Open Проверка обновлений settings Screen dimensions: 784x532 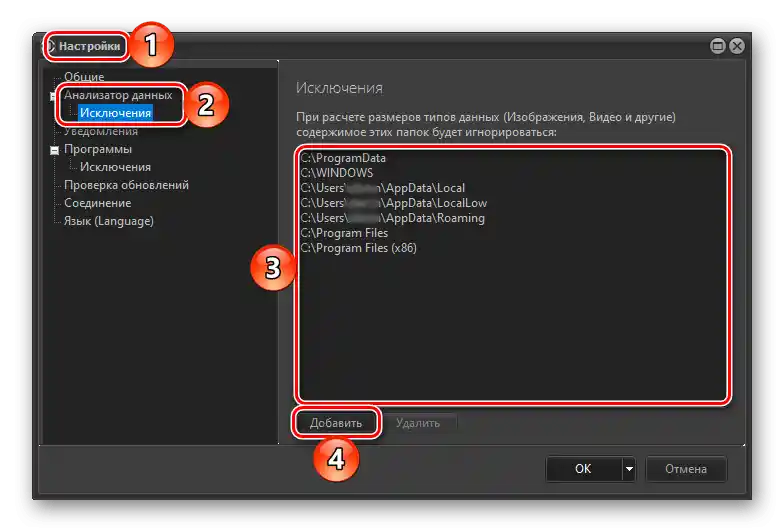point(126,185)
